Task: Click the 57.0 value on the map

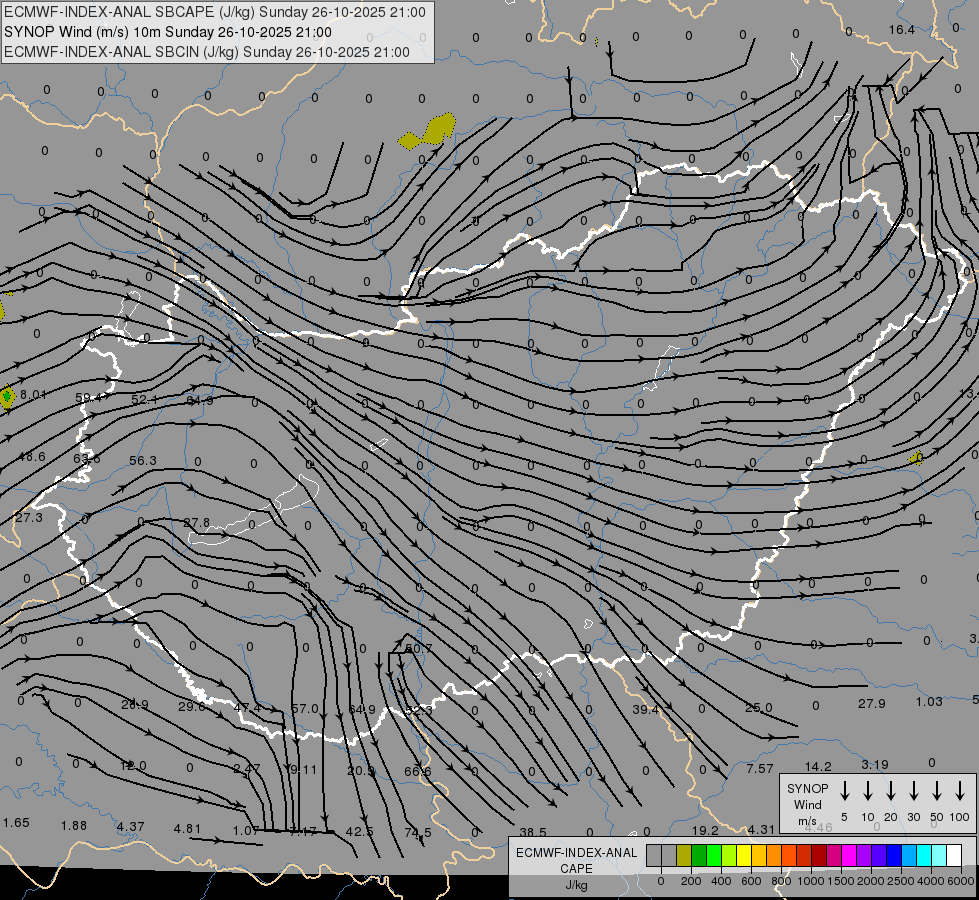Action: coord(305,708)
